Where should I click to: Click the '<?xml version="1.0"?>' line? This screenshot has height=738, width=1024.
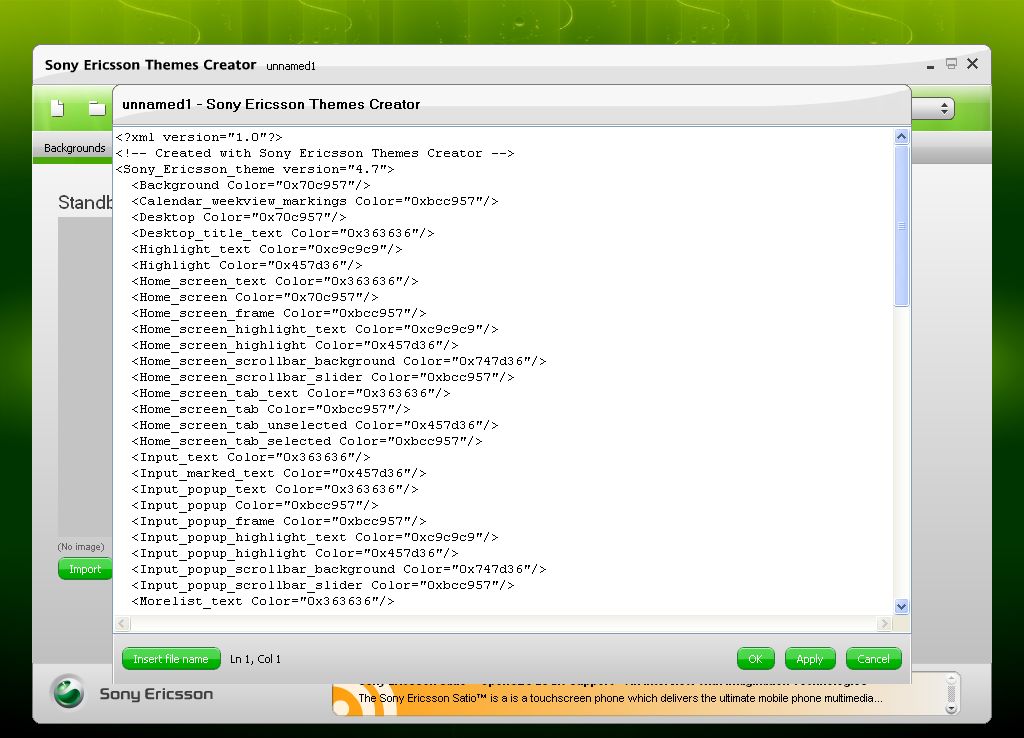(x=199, y=137)
